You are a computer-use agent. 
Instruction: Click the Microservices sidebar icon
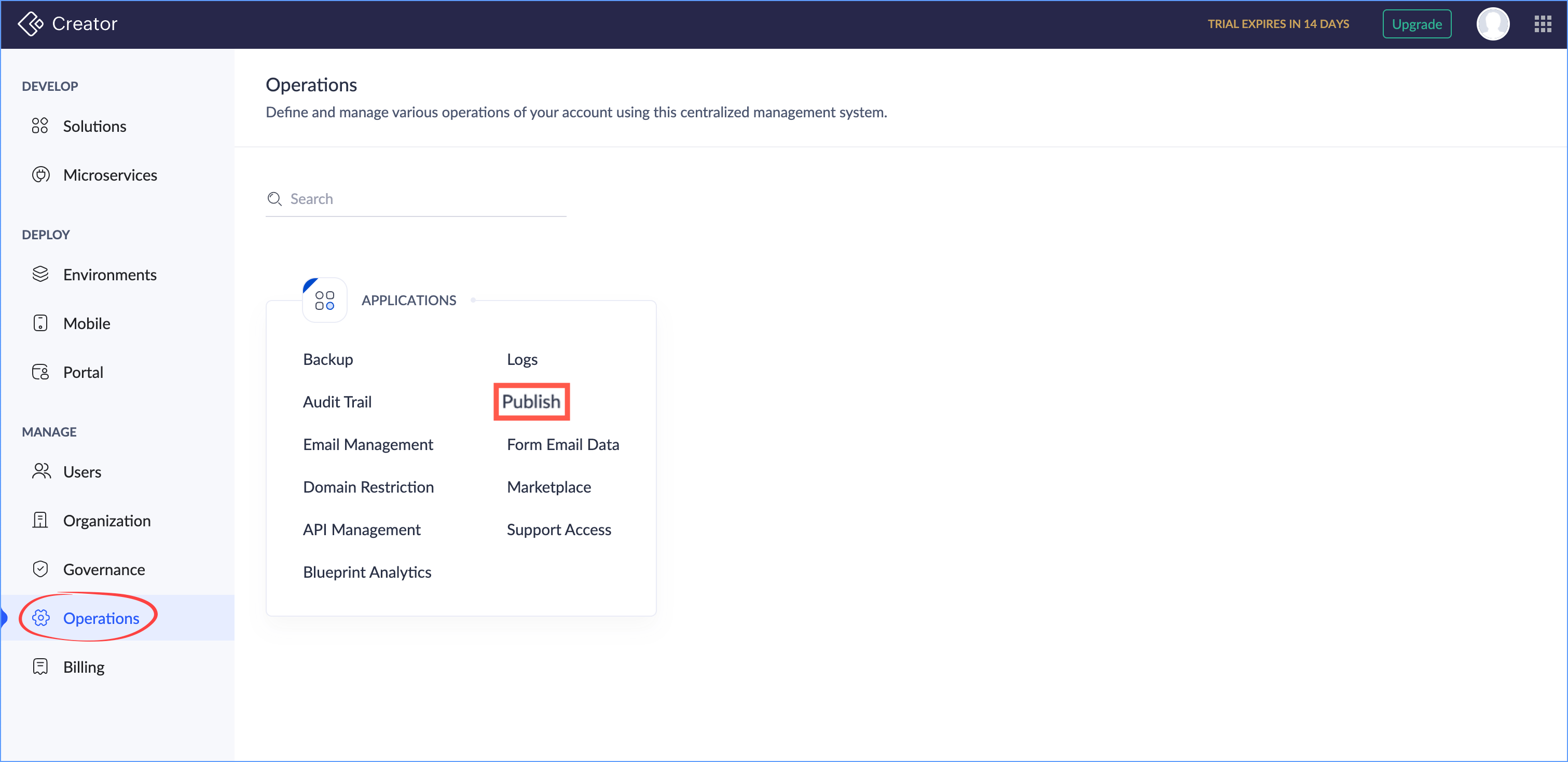pos(40,175)
